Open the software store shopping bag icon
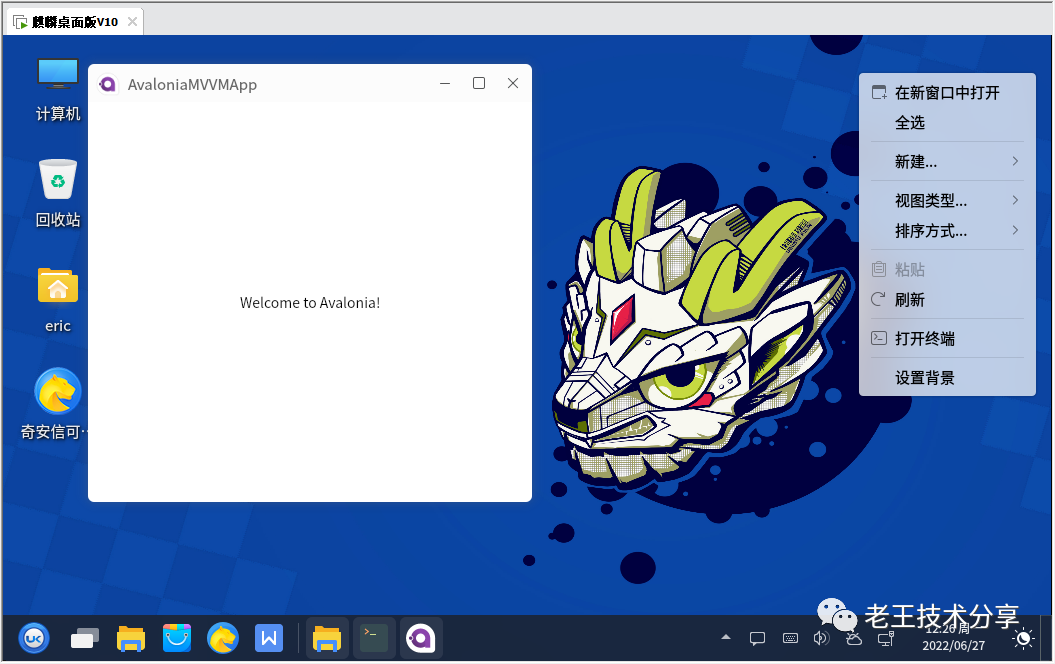1055x664 pixels. pyautogui.click(x=177, y=638)
